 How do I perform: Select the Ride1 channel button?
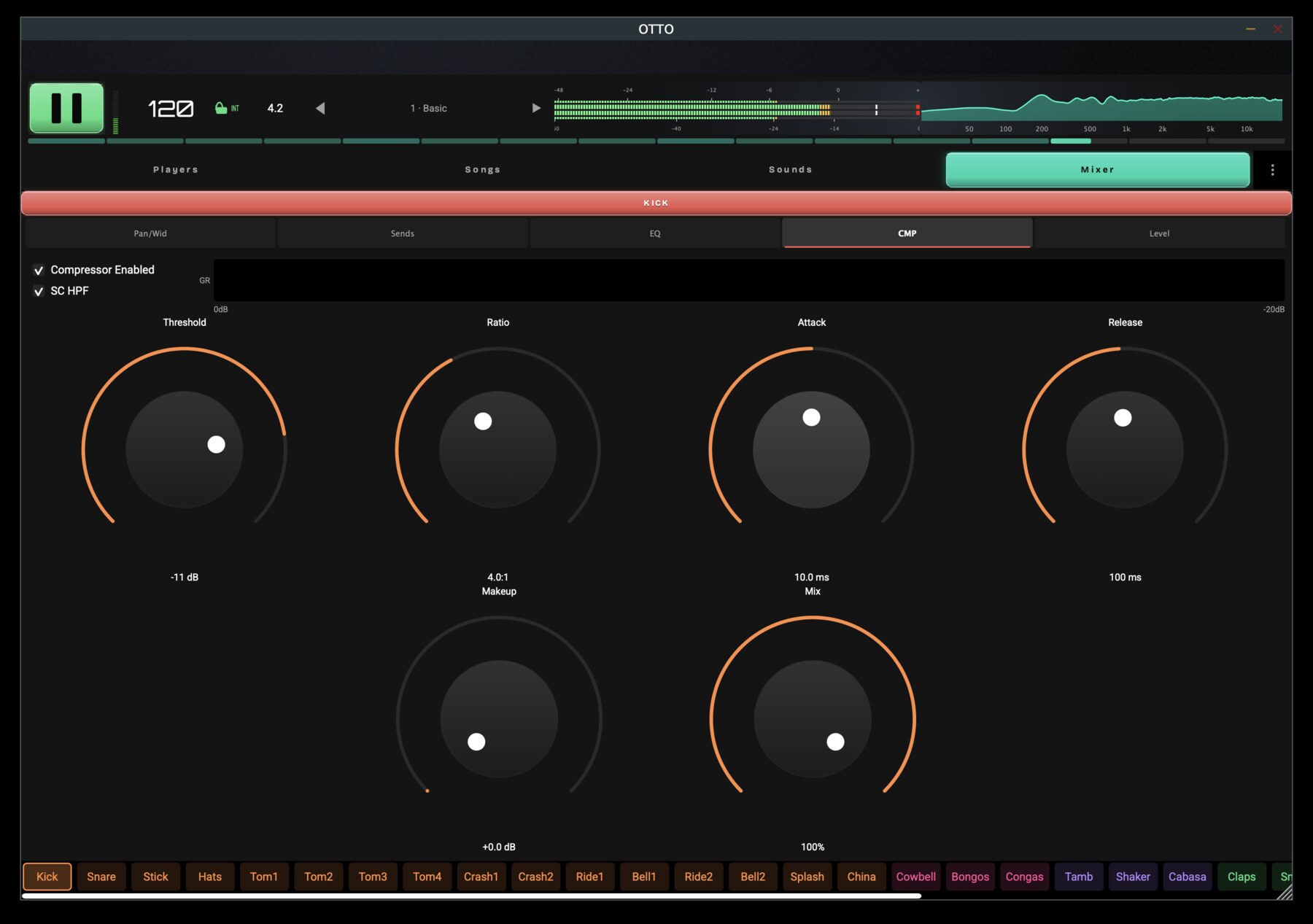590,877
